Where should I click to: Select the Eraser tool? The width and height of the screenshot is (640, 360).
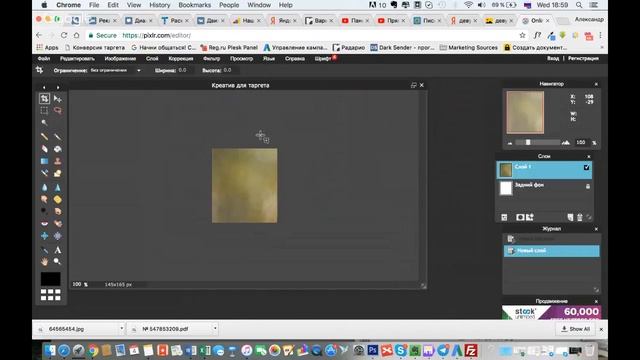coord(44,149)
